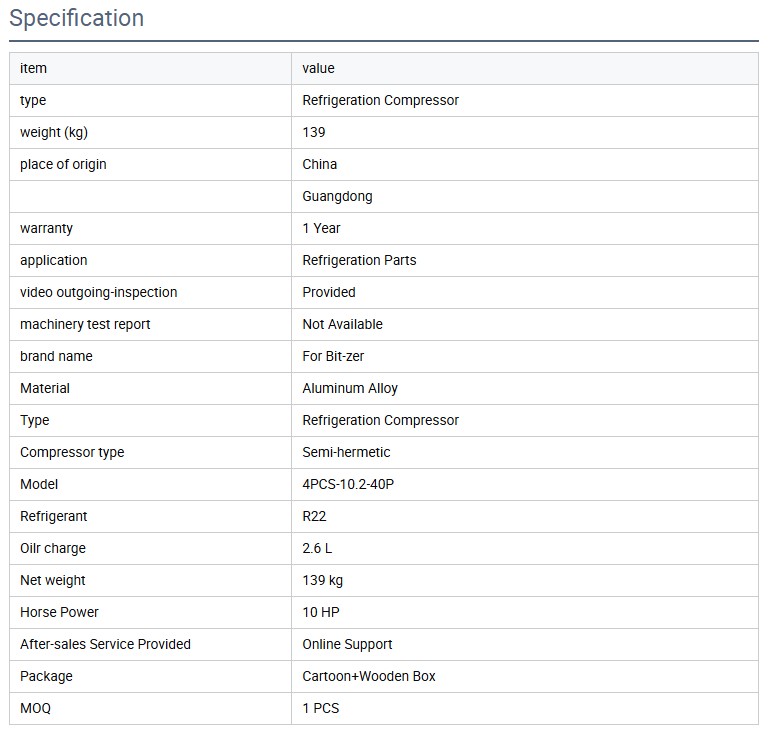Viewport: 770px width, 734px height.
Task: Click the 'place of origin' label
Action: [63, 164]
